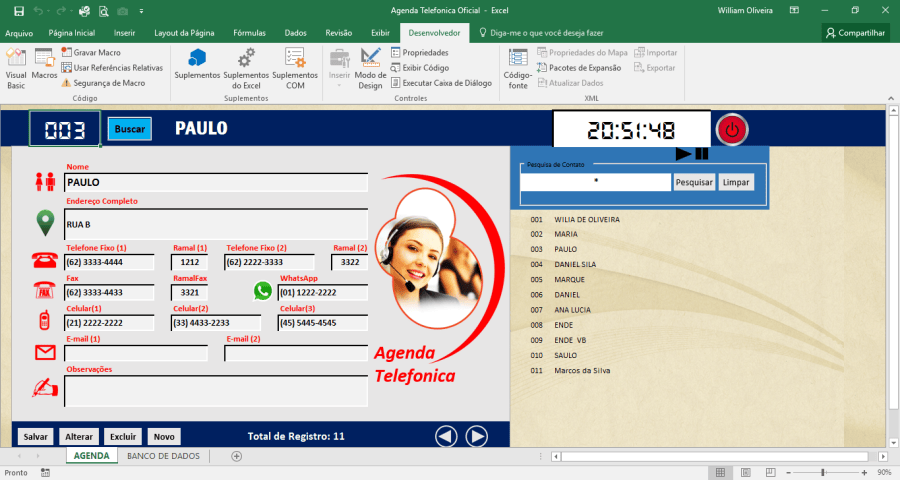900x480 pixels.
Task: Switch to Layout da Página tab
Action: coord(184,33)
